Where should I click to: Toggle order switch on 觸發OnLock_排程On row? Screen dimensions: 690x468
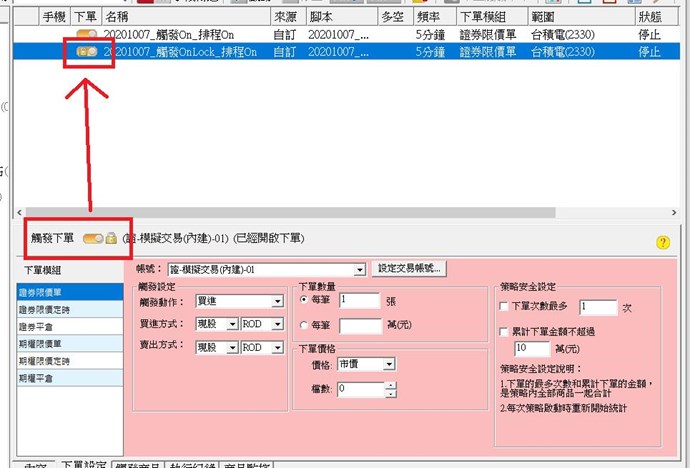pyautogui.click(x=86, y=51)
